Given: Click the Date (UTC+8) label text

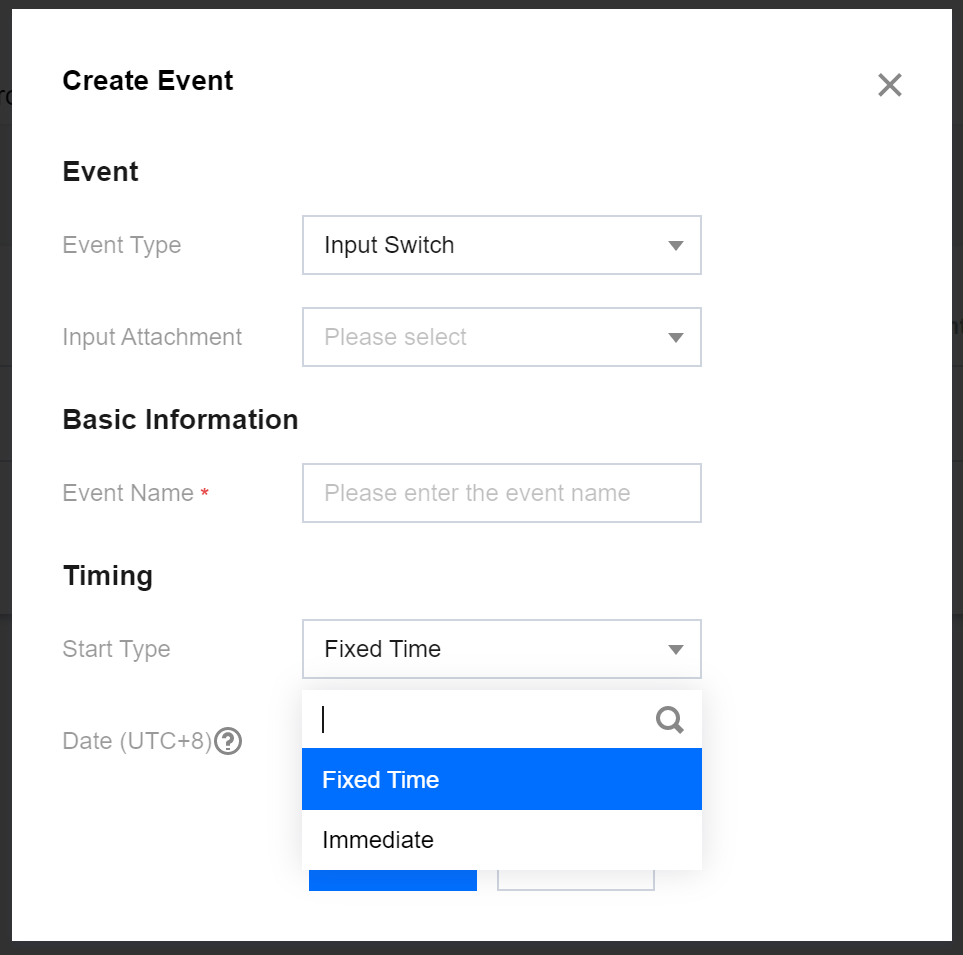Looking at the screenshot, I should tap(137, 741).
